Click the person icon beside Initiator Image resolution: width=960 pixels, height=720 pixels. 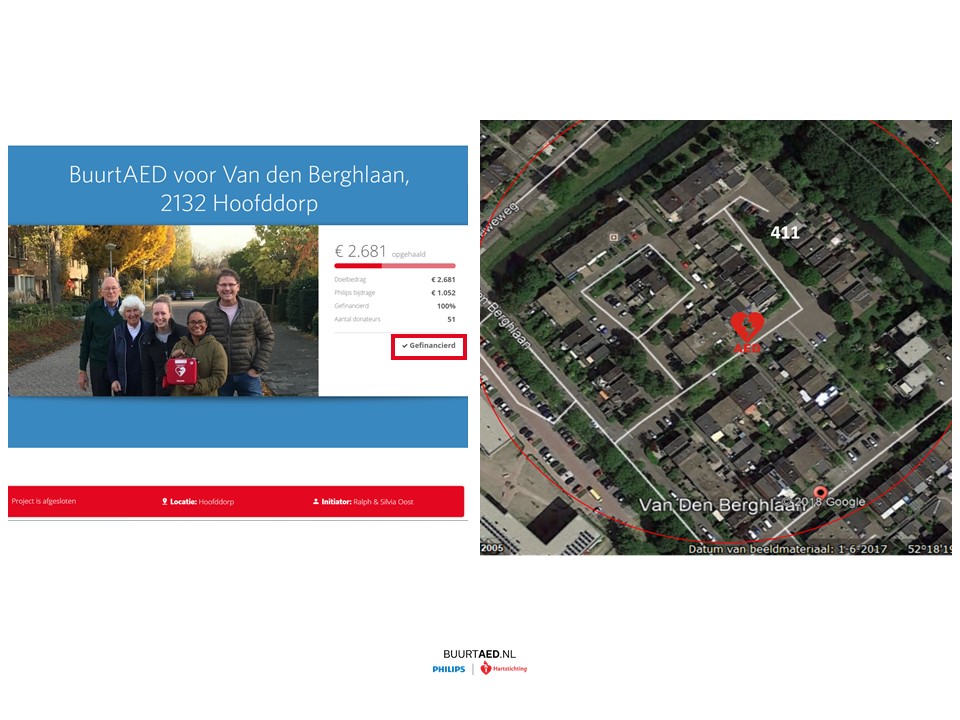[316, 501]
